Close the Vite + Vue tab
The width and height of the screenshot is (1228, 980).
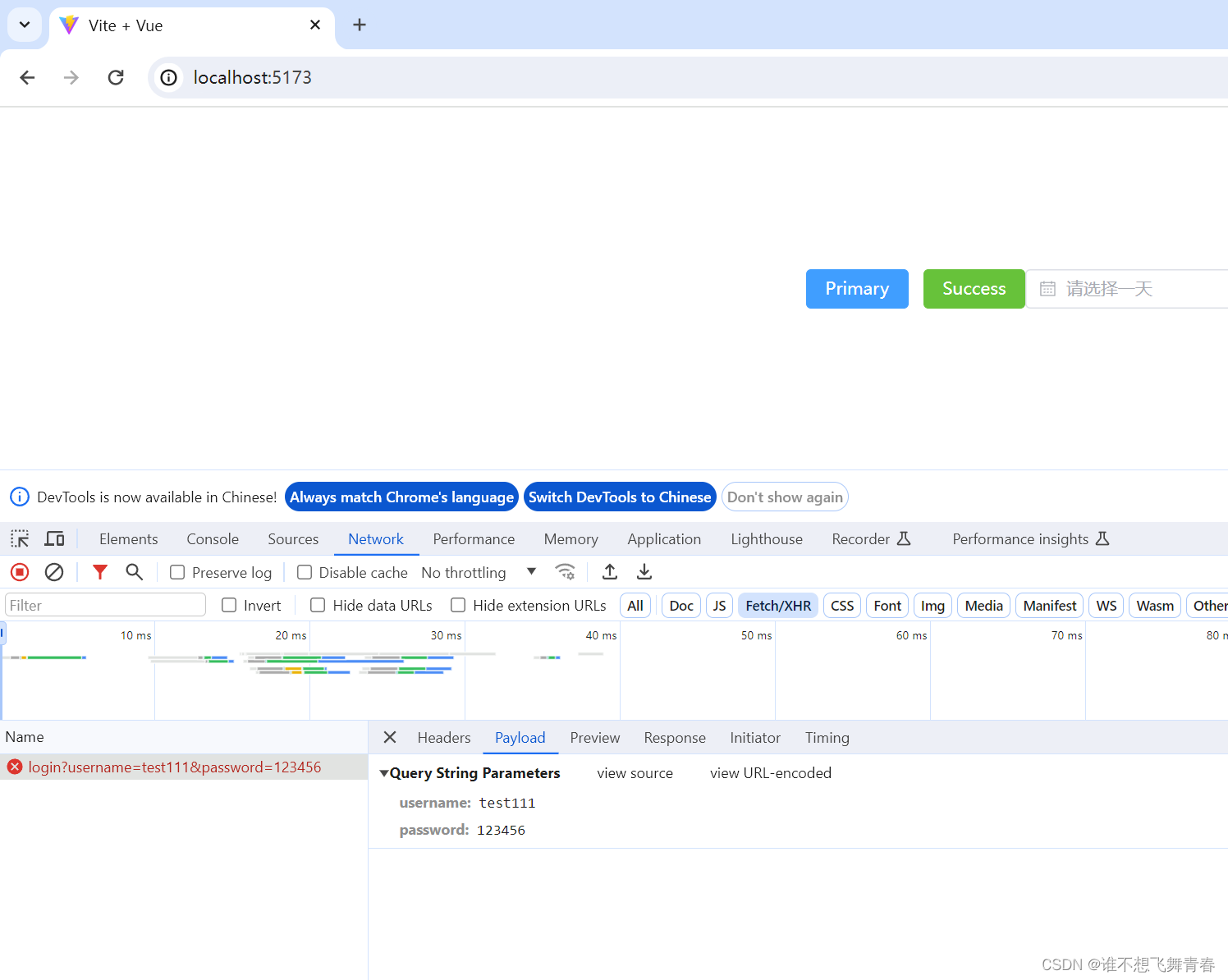[x=315, y=25]
